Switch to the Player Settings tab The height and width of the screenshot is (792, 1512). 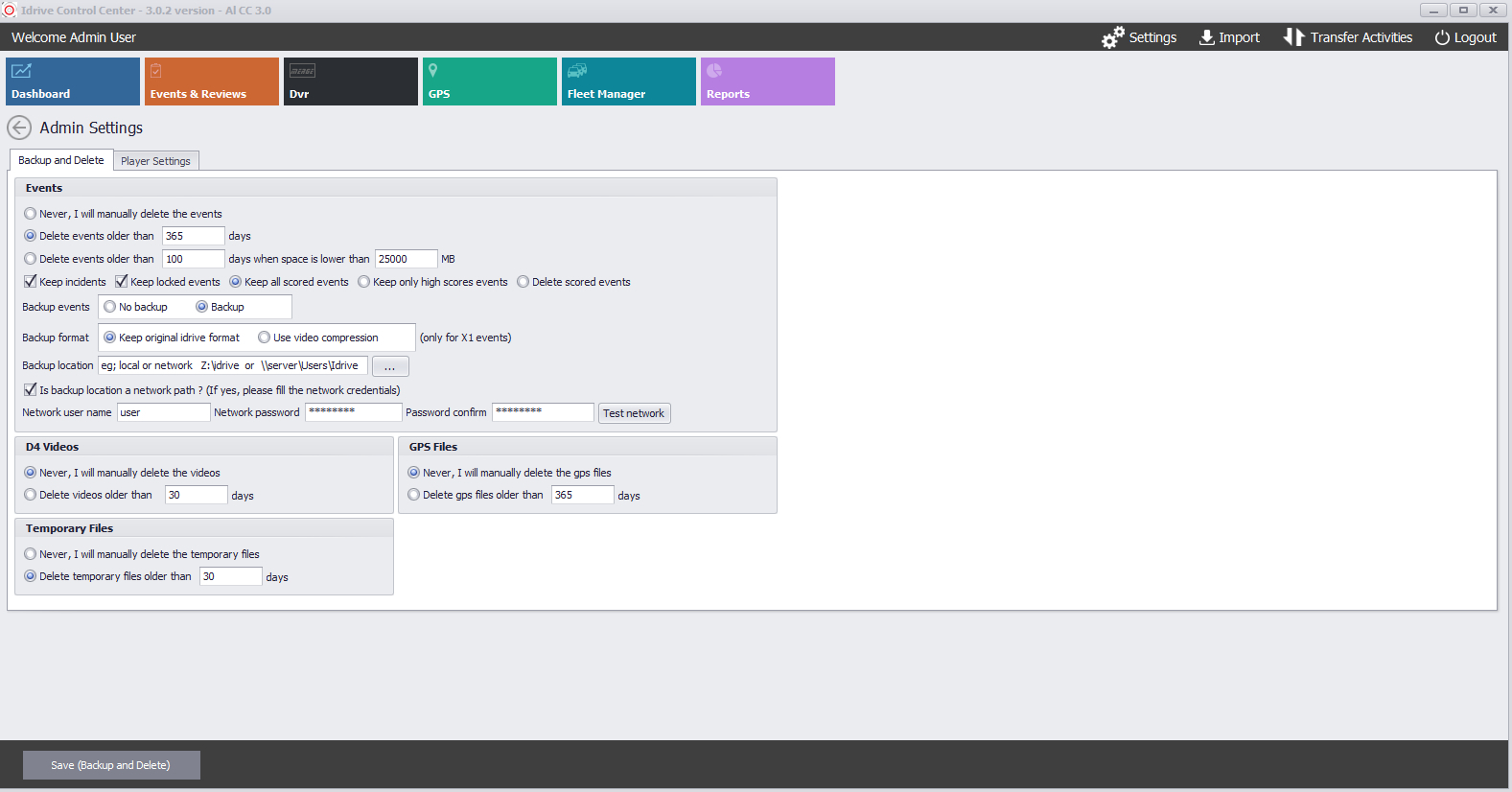(x=155, y=161)
